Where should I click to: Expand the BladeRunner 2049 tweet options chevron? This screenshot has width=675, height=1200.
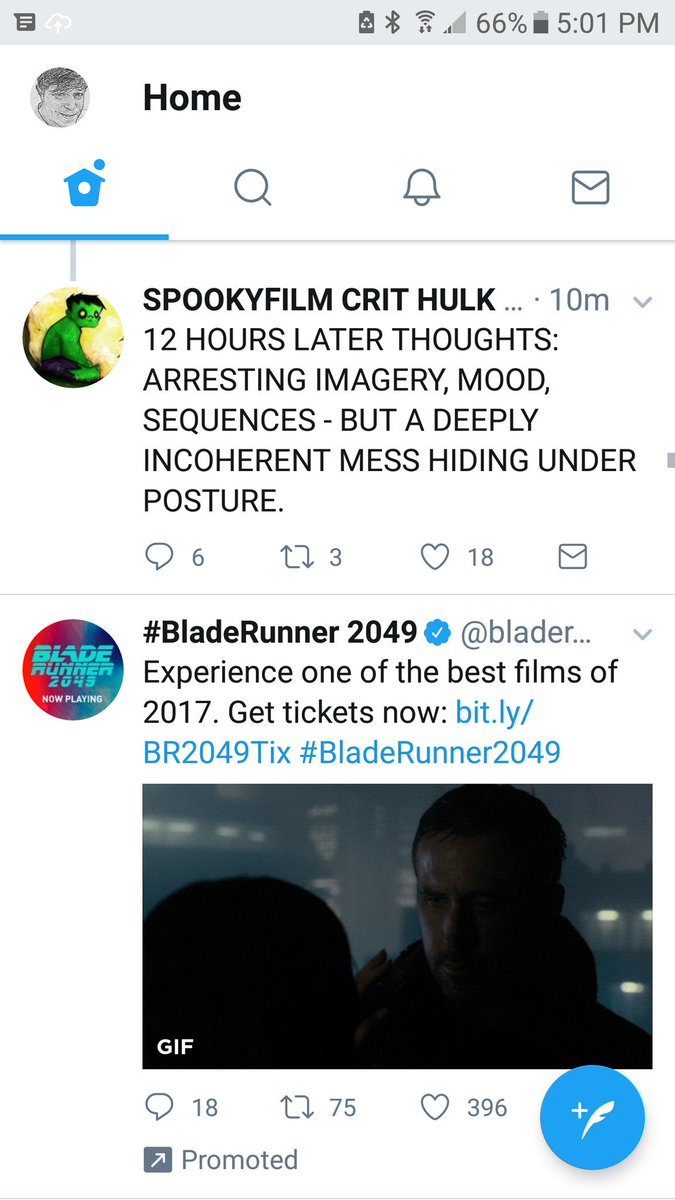click(x=643, y=634)
